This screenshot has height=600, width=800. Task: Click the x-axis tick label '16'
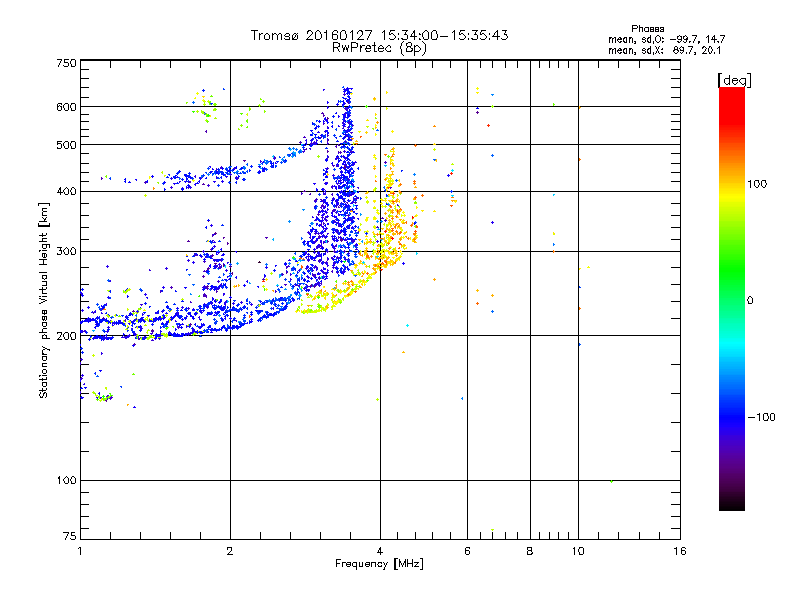tap(680, 551)
